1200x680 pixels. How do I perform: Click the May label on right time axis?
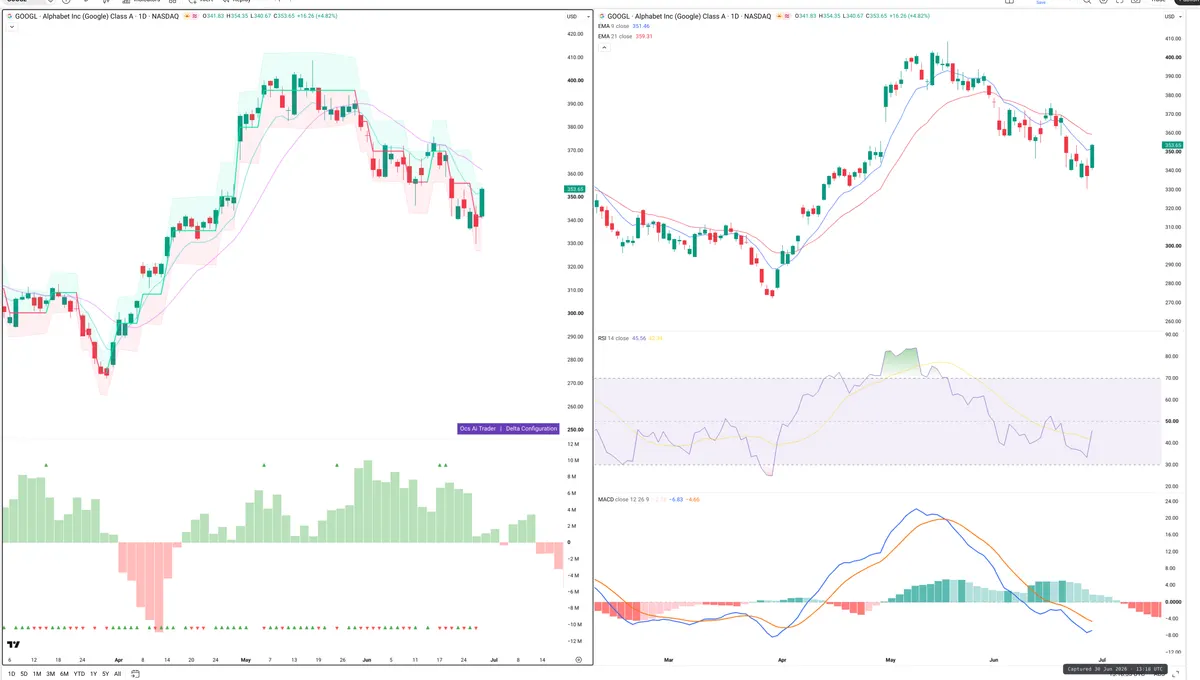888,661
